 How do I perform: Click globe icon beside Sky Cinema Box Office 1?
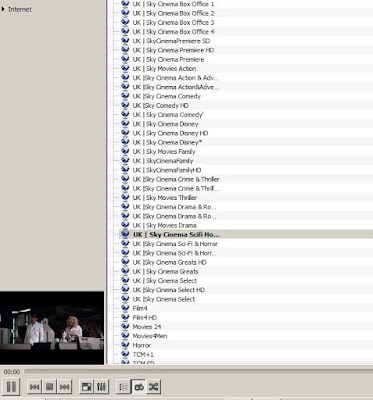click(x=125, y=4)
